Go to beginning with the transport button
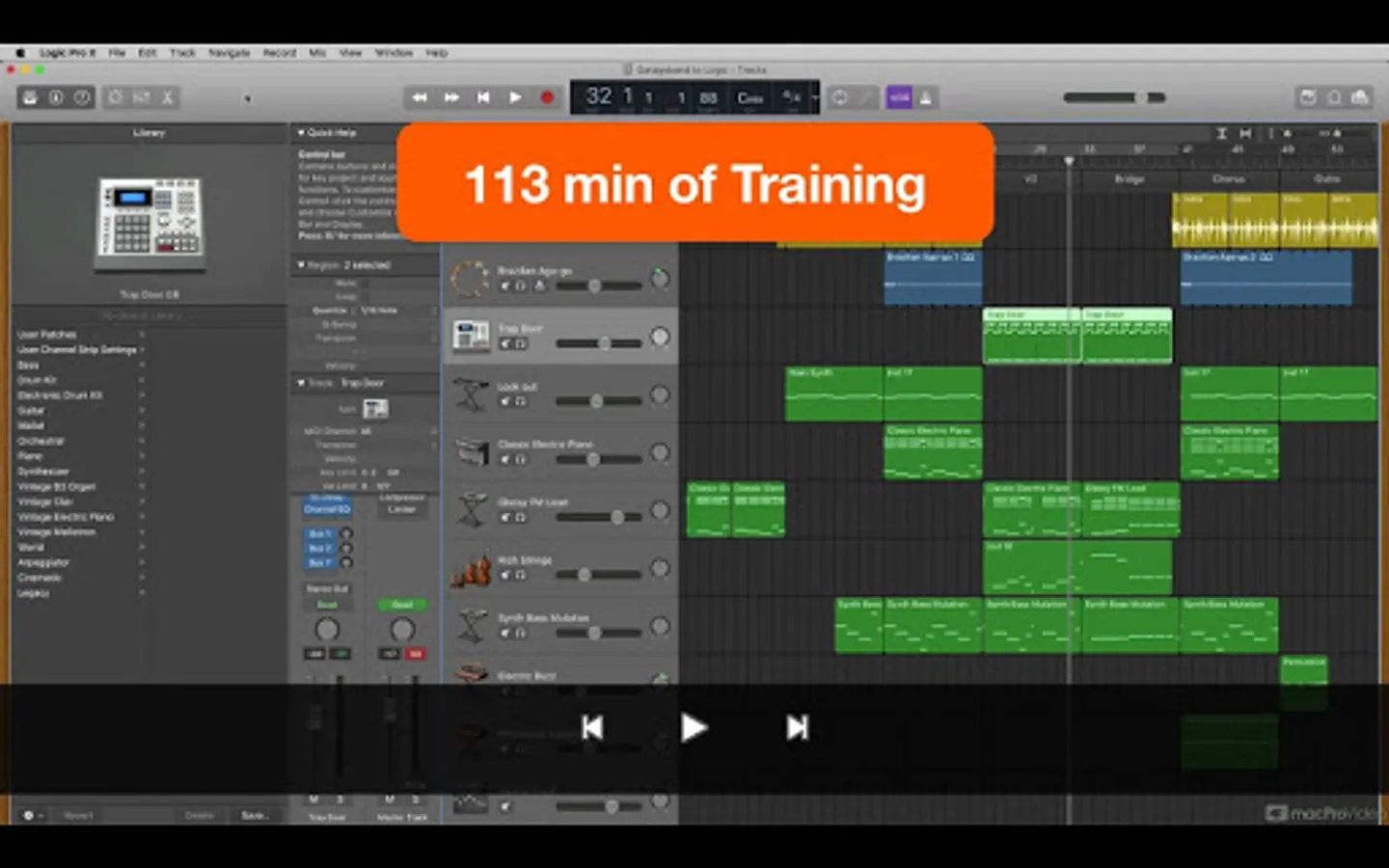 click(483, 97)
